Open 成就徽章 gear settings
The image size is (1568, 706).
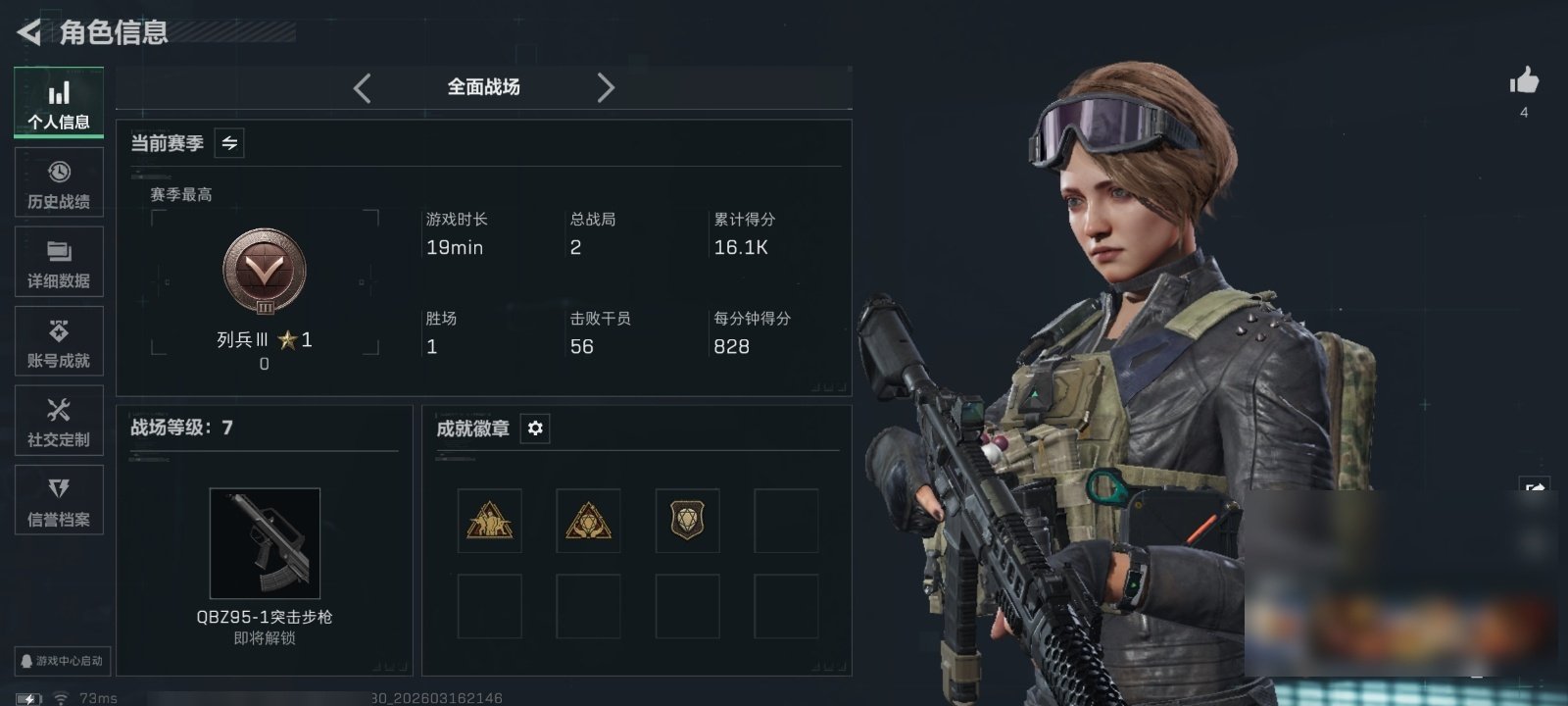[535, 429]
